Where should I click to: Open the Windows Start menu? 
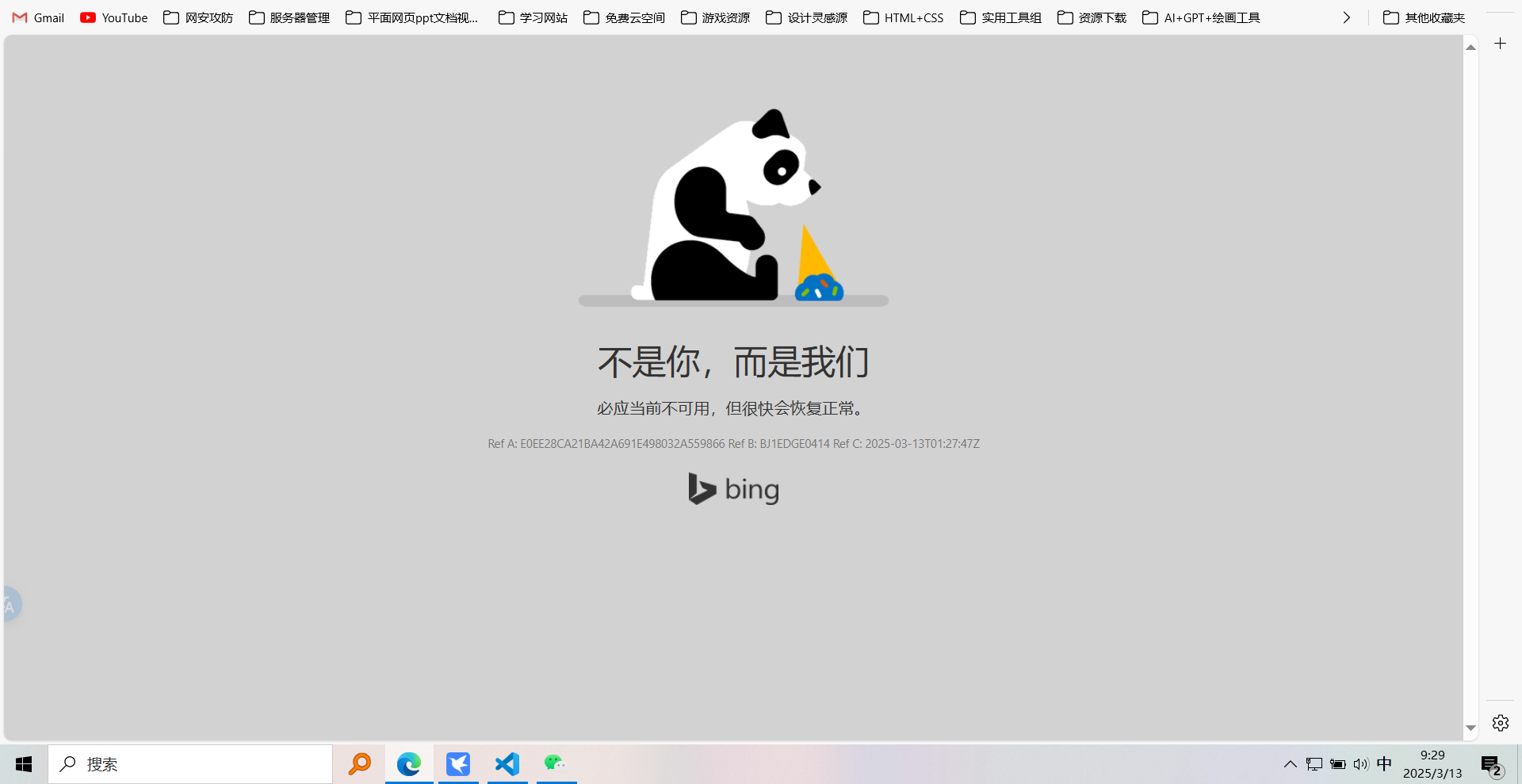click(24, 764)
